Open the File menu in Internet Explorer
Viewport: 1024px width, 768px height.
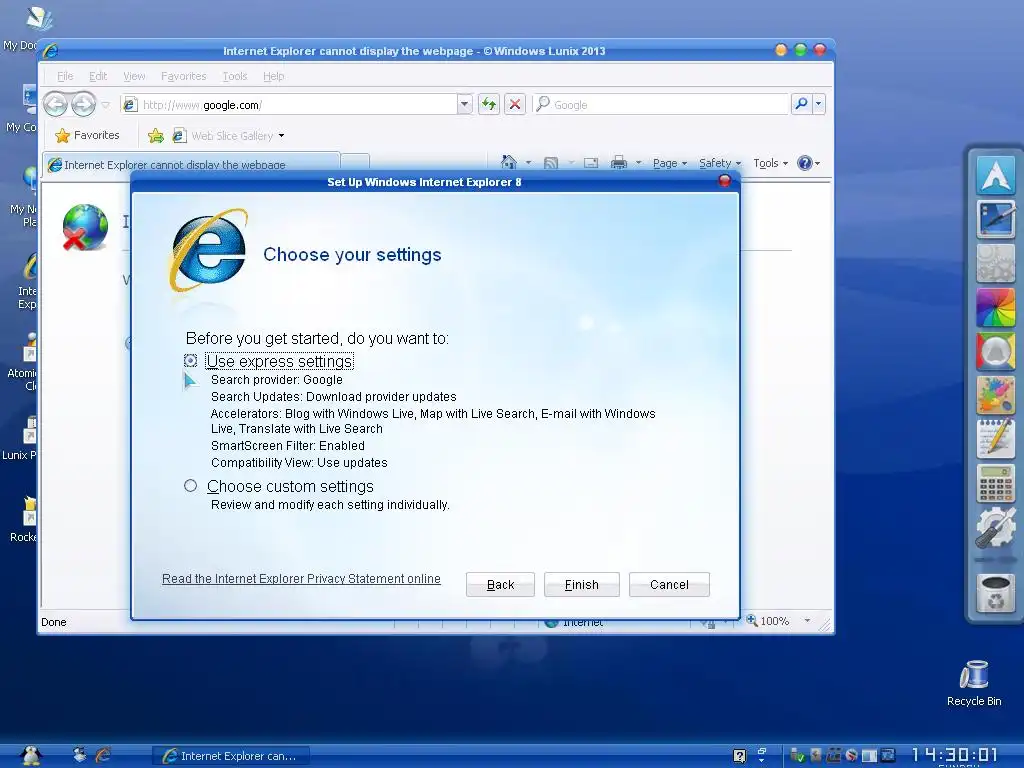click(x=65, y=76)
